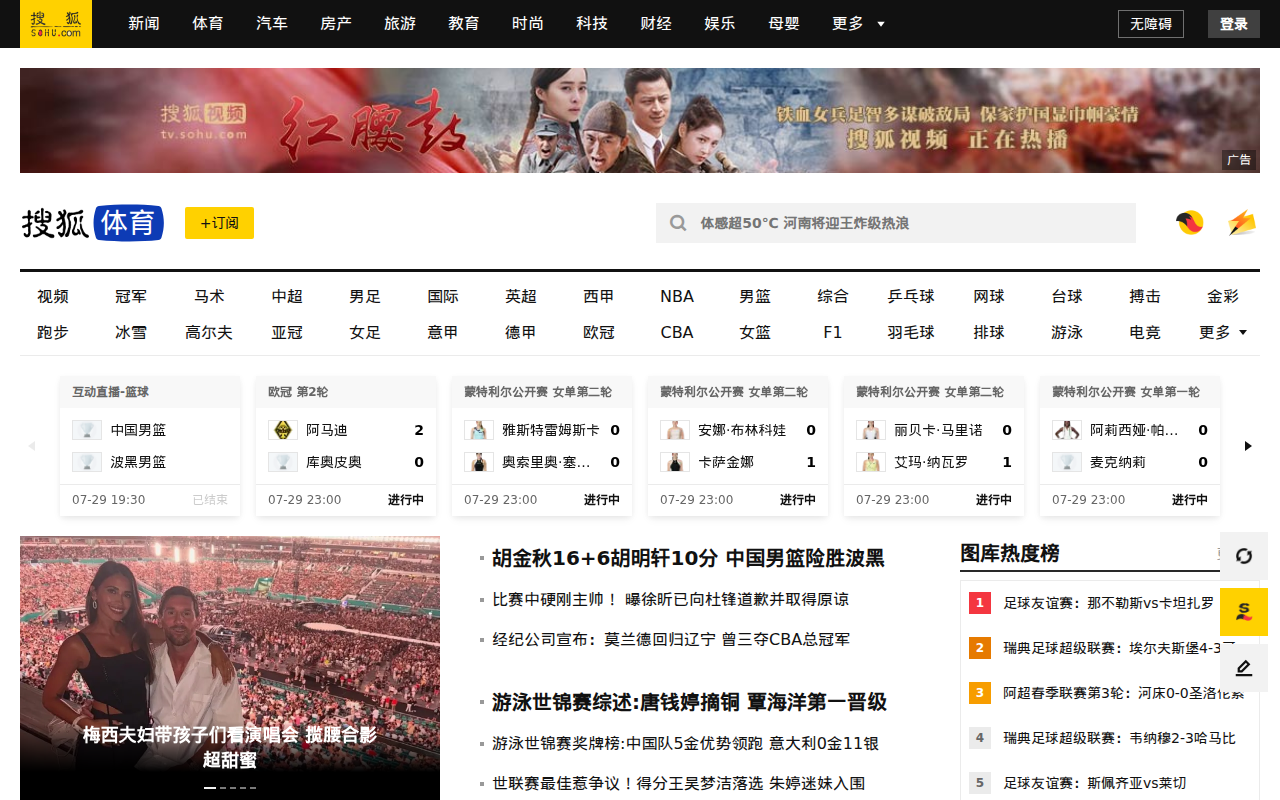Image resolution: width=1280 pixels, height=800 pixels.
Task: Select the 电竞 category tab
Action: [x=1145, y=332]
